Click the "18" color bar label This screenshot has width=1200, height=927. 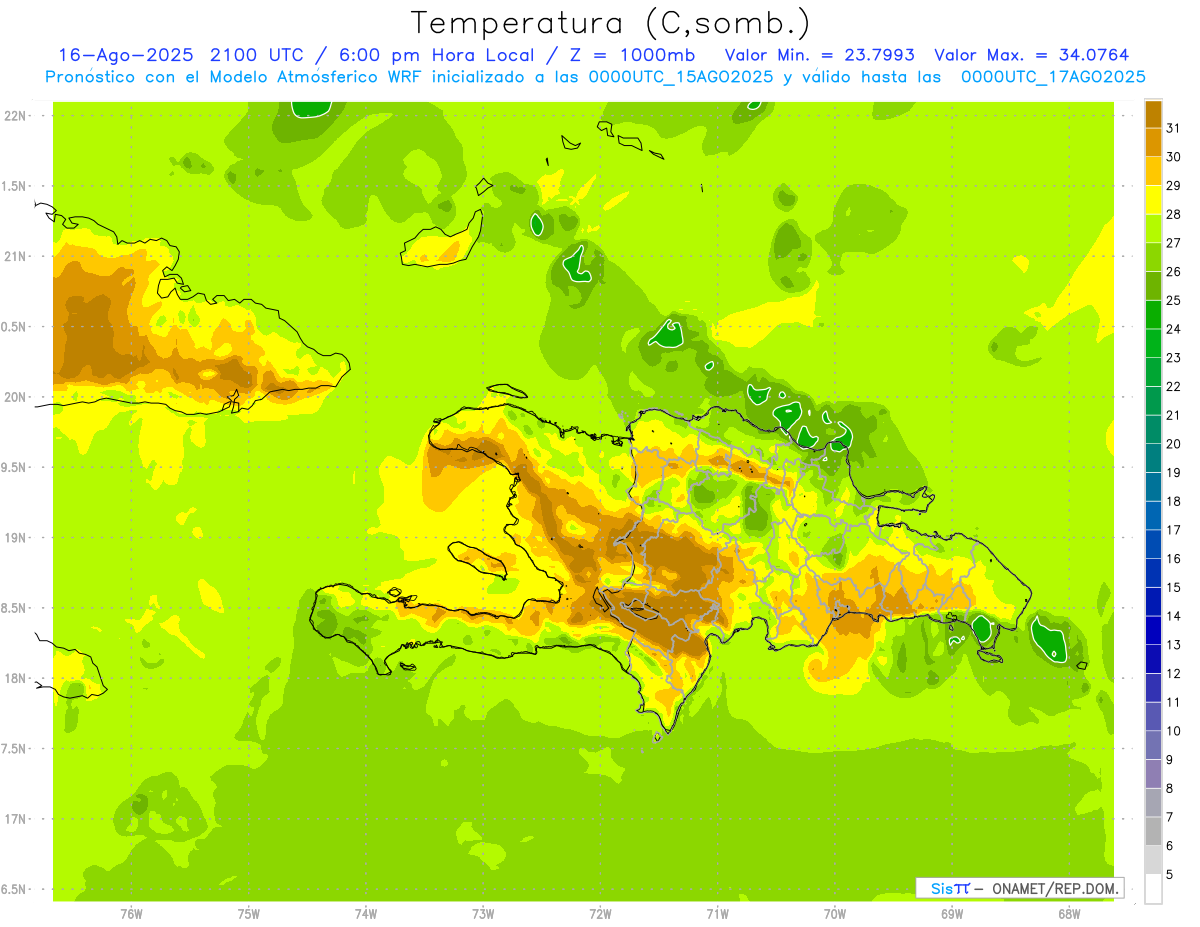click(x=1173, y=501)
